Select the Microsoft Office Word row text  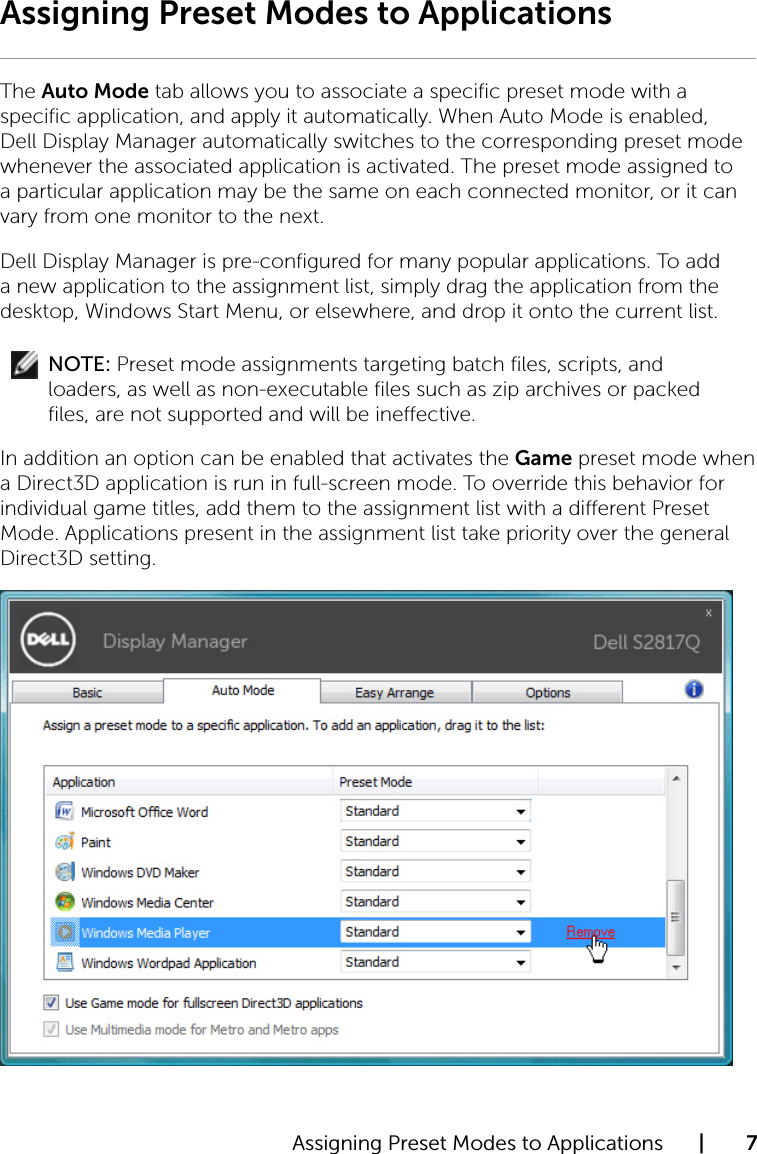[144, 812]
